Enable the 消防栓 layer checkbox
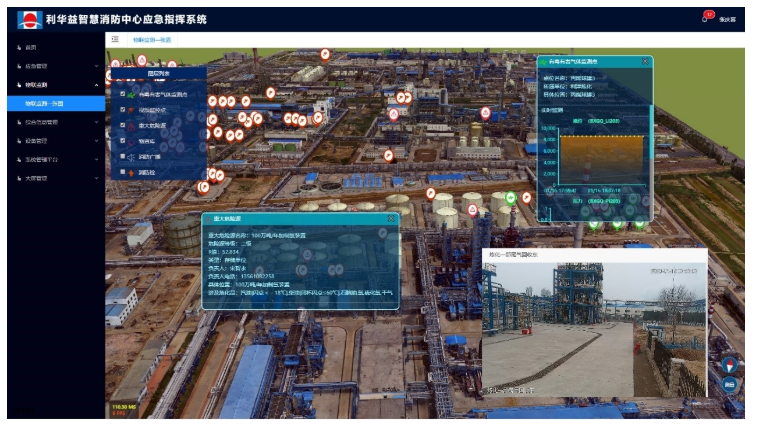Viewport: 760px width, 427px height. [123, 172]
